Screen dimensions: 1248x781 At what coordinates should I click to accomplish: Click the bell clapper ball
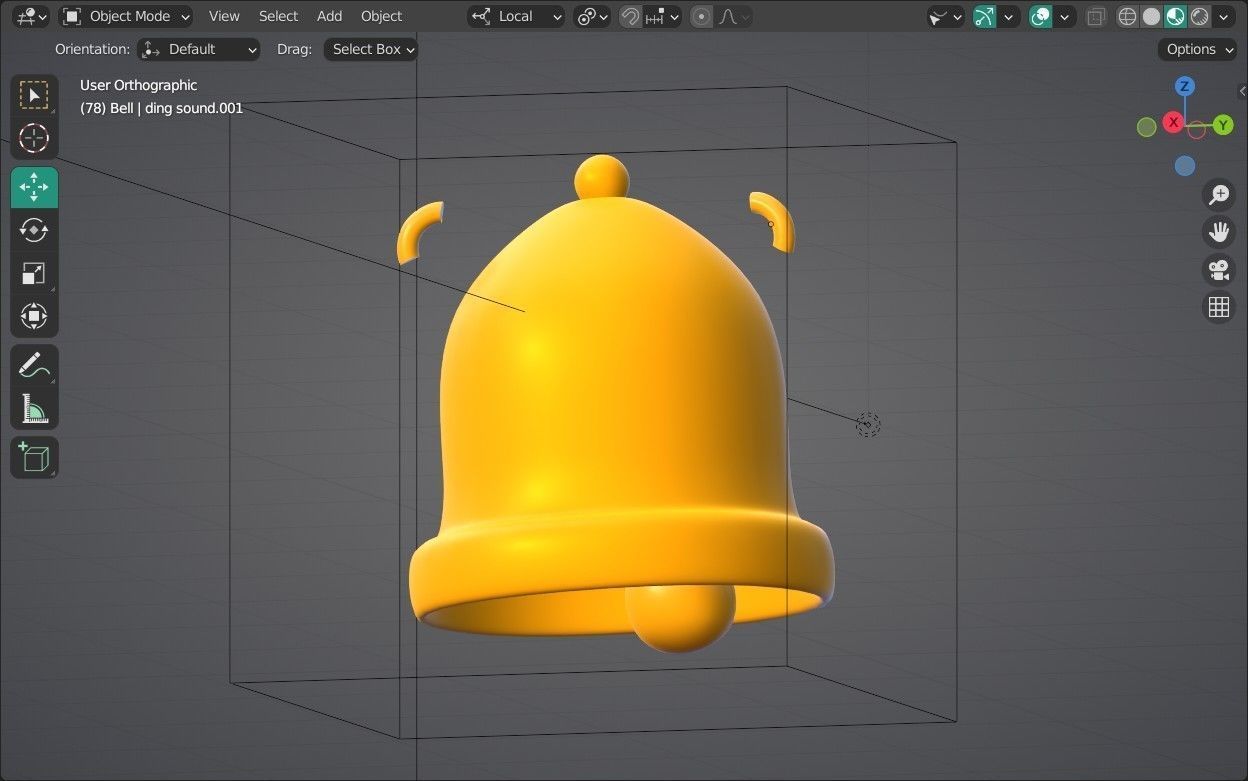(x=680, y=622)
